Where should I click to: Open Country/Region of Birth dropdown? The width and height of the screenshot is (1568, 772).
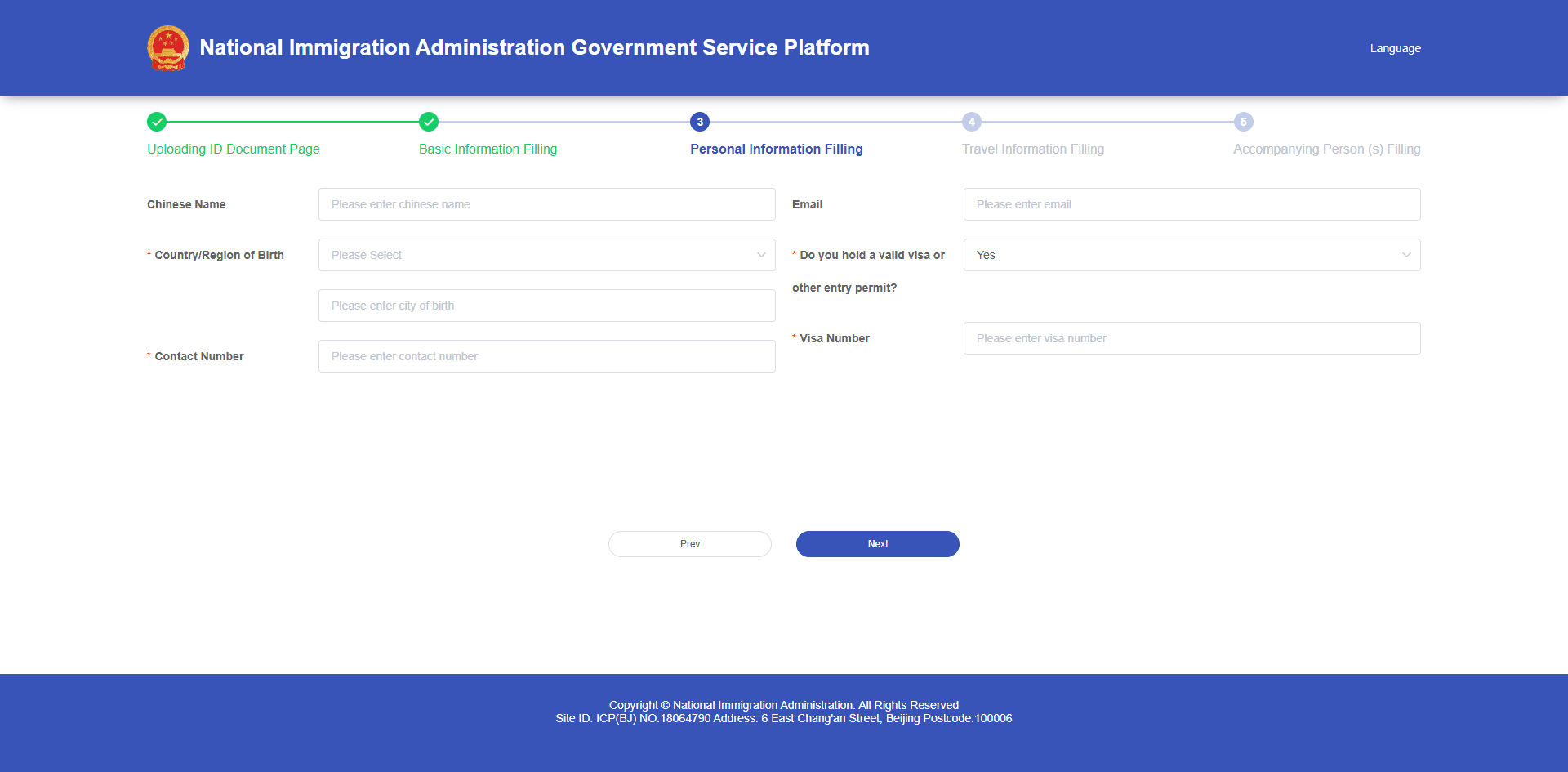point(547,255)
